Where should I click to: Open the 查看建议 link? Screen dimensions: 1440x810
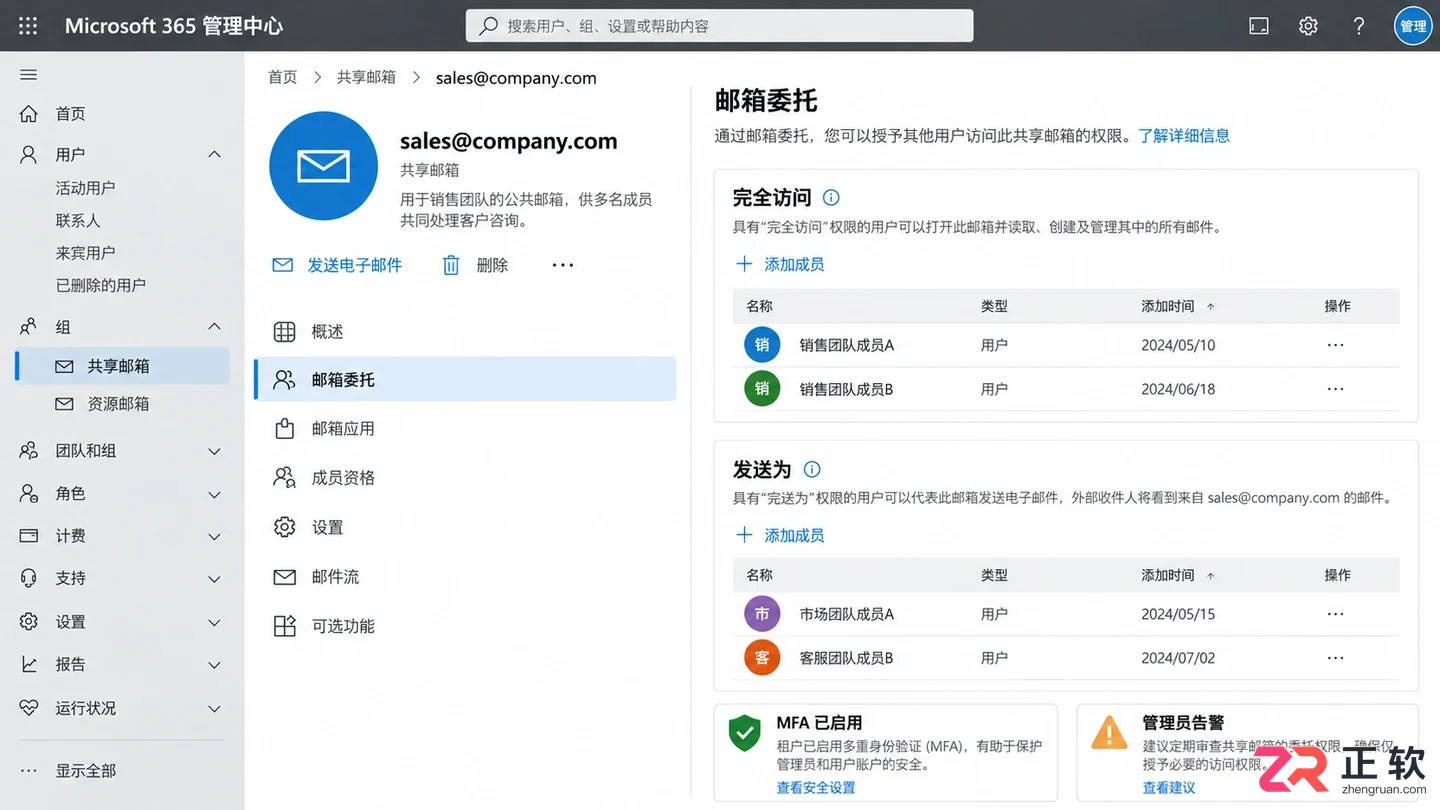coord(1169,788)
